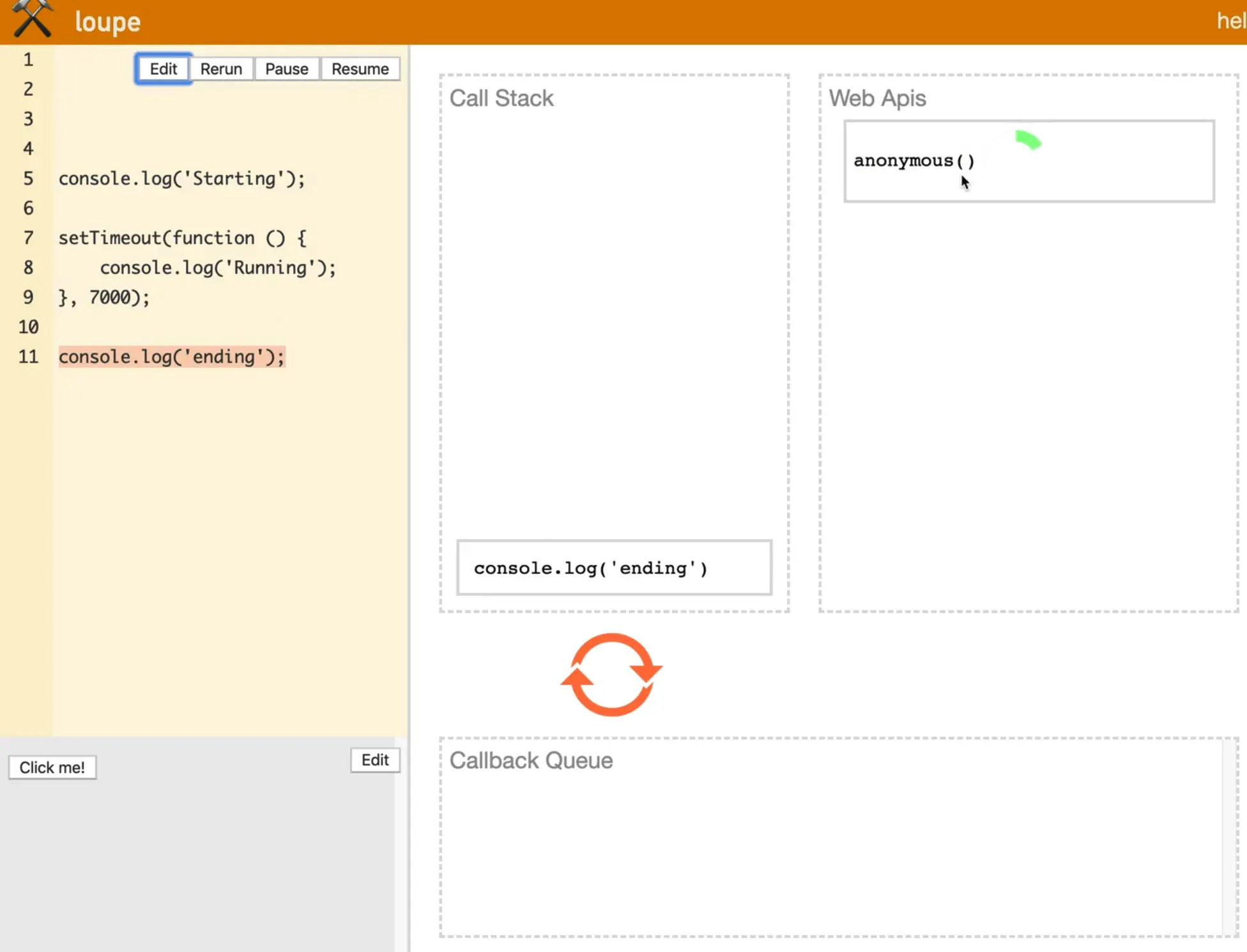Click the green timer indicator in Web Apis

tap(1028, 139)
